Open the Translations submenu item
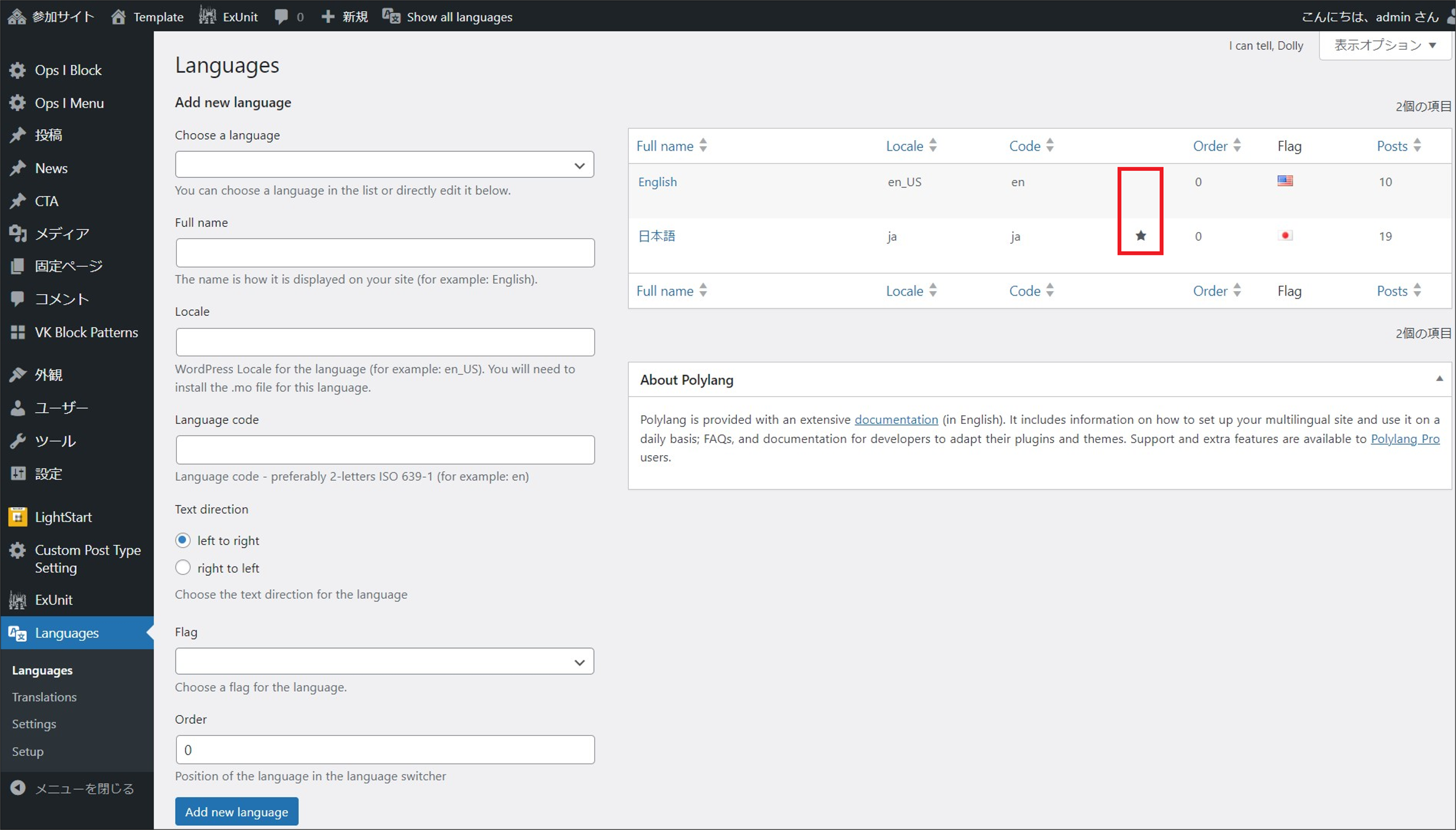The height and width of the screenshot is (830, 1456). [x=44, y=697]
